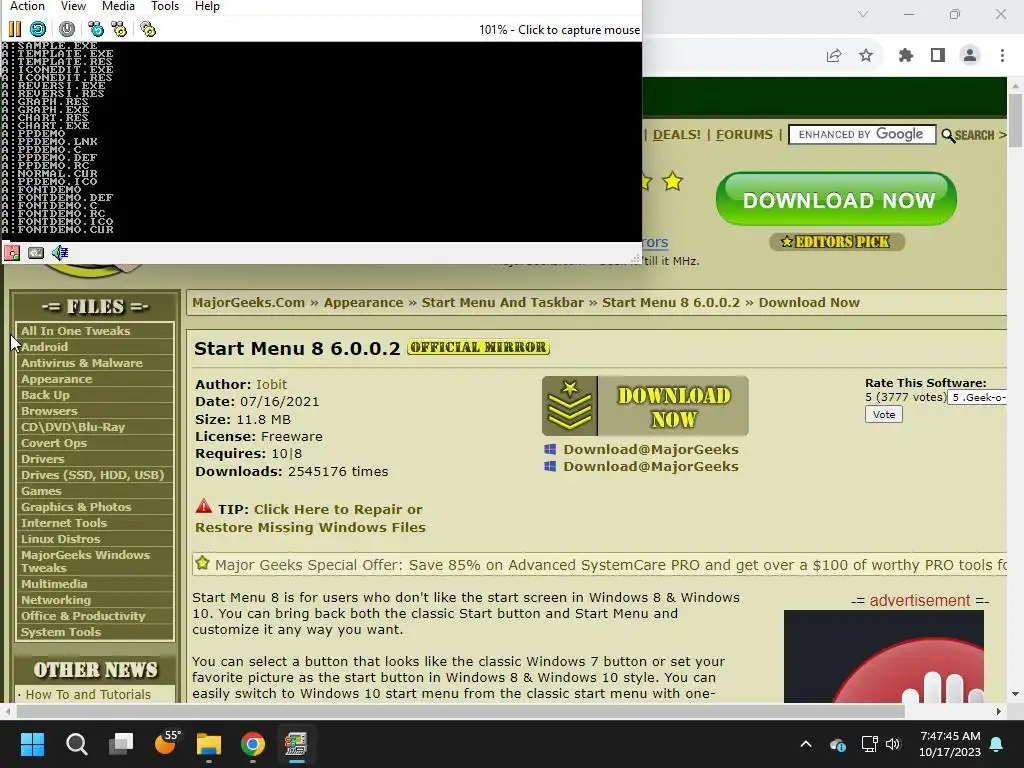
Task: Pause the emulator with the pause icon
Action: point(14,29)
